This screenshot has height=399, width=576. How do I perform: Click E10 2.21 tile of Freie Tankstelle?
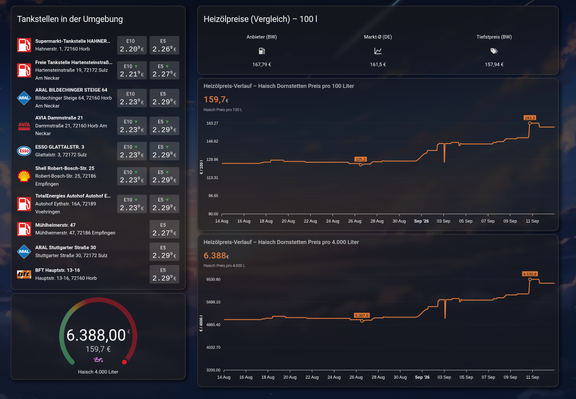click(132, 70)
